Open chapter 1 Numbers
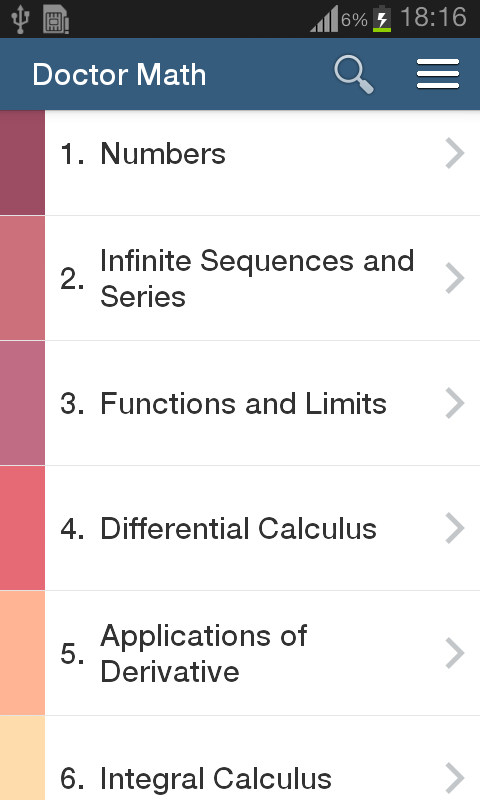The height and width of the screenshot is (800, 480). pos(262,163)
